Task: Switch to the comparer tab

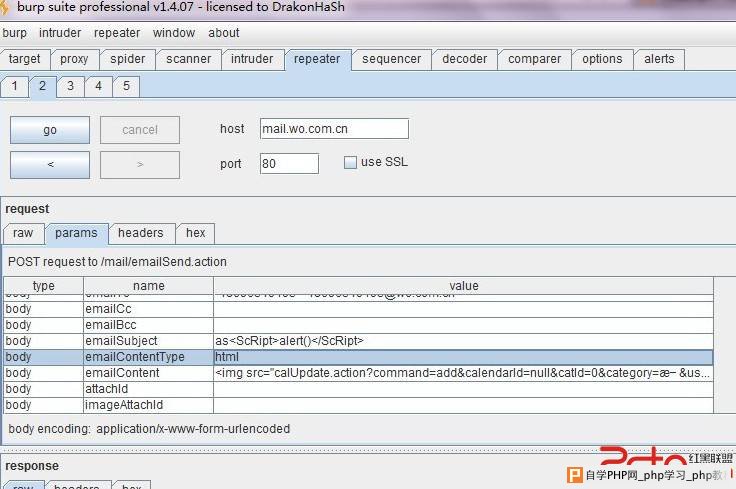Action: click(535, 59)
